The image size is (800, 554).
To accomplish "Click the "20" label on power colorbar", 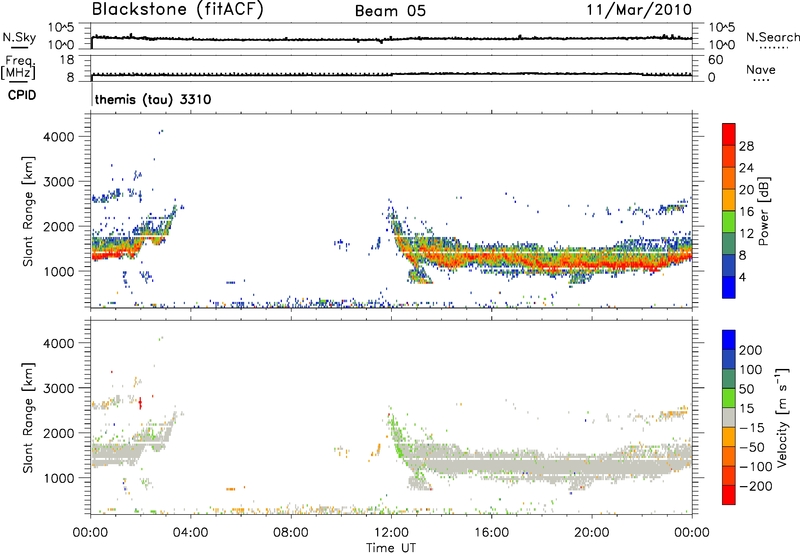I will coord(746,190).
